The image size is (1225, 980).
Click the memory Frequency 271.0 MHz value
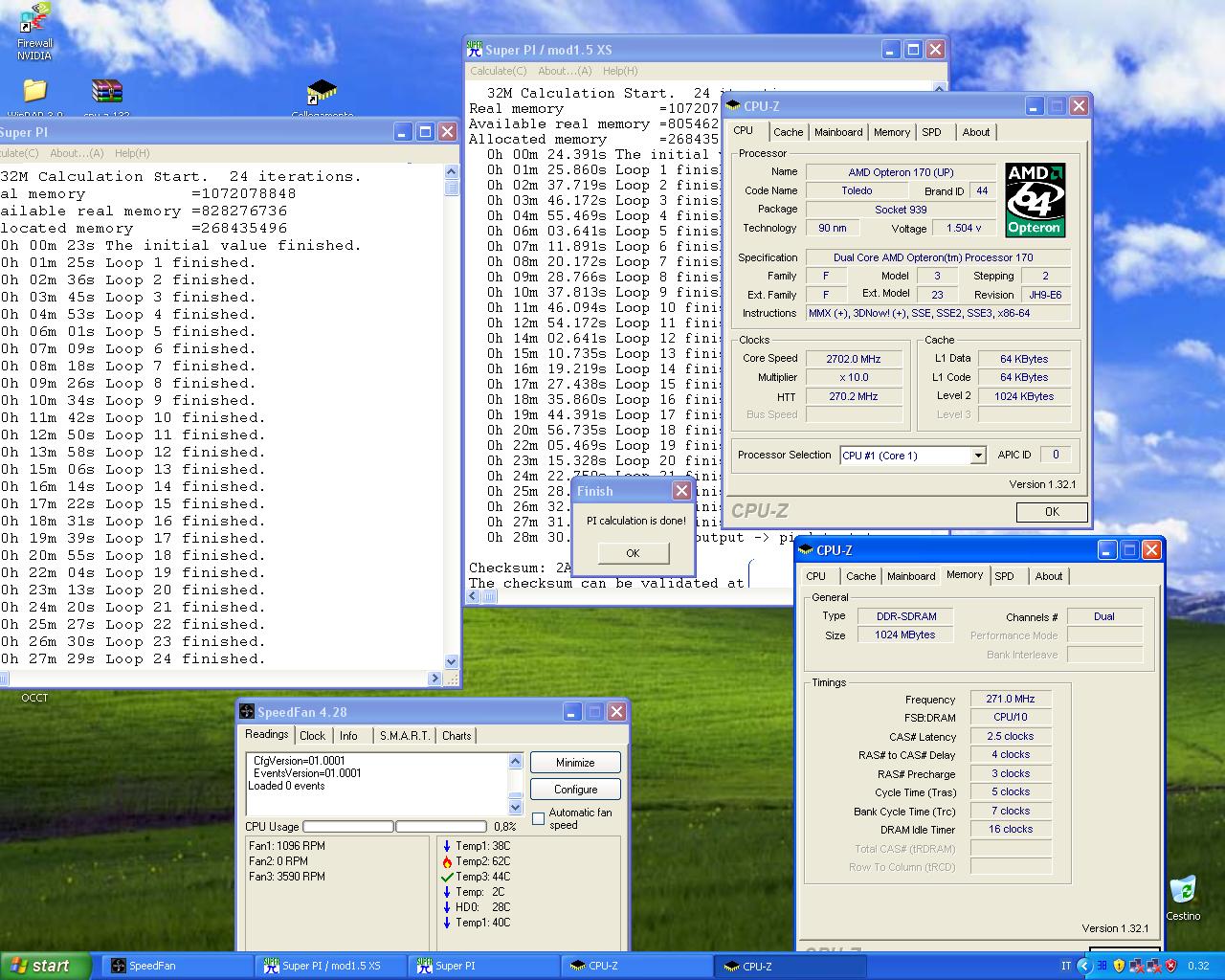(x=1011, y=699)
